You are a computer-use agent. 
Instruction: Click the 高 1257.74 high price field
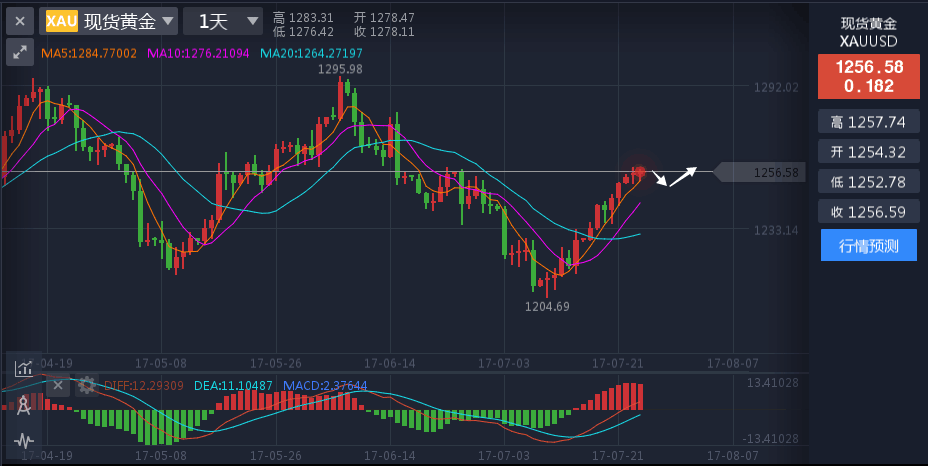pos(868,122)
